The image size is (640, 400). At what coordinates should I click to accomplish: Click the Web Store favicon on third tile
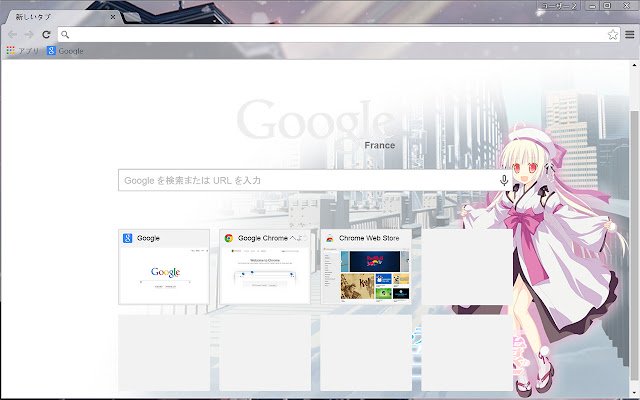pos(330,238)
